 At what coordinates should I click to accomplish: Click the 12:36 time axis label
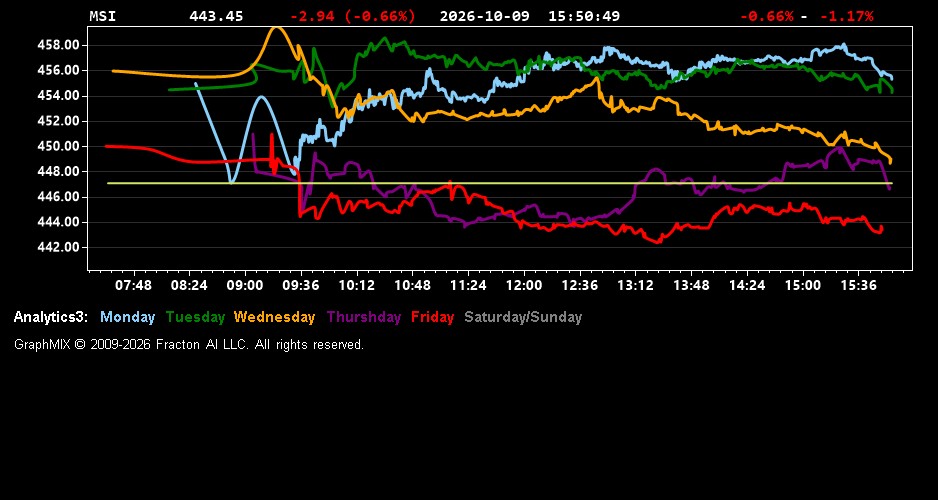point(580,286)
